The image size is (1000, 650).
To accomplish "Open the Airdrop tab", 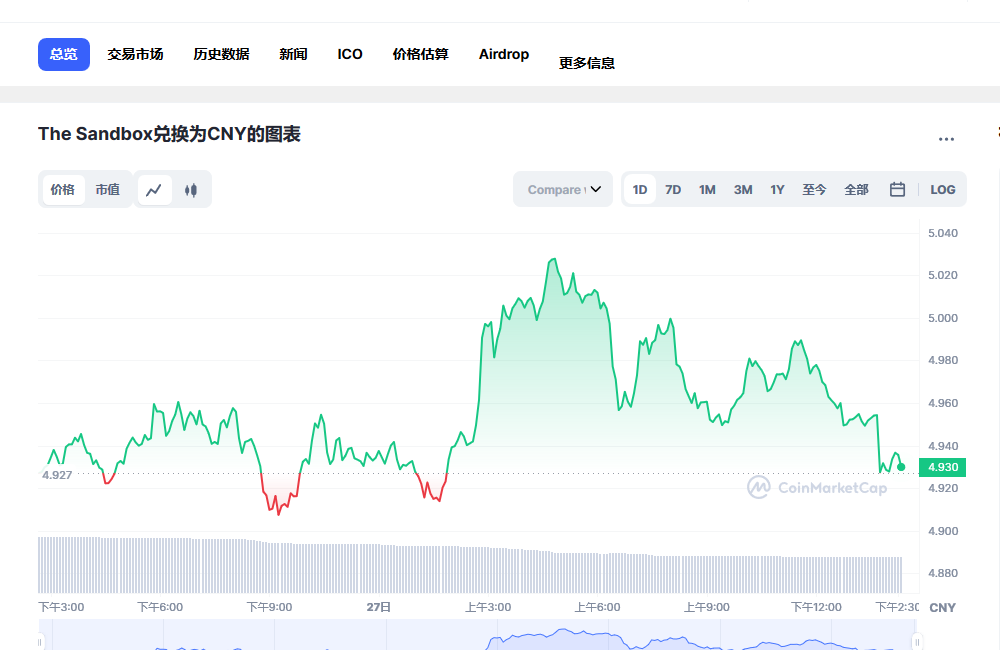I will [x=504, y=54].
